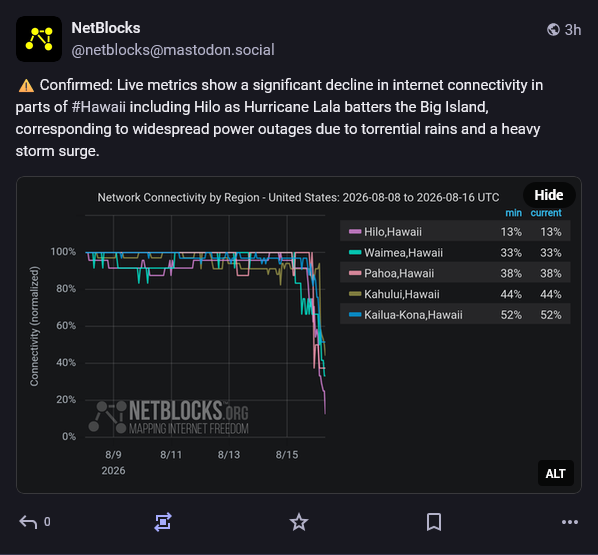598x555 pixels.
Task: Open the more options ellipsis menu
Action: click(570, 522)
